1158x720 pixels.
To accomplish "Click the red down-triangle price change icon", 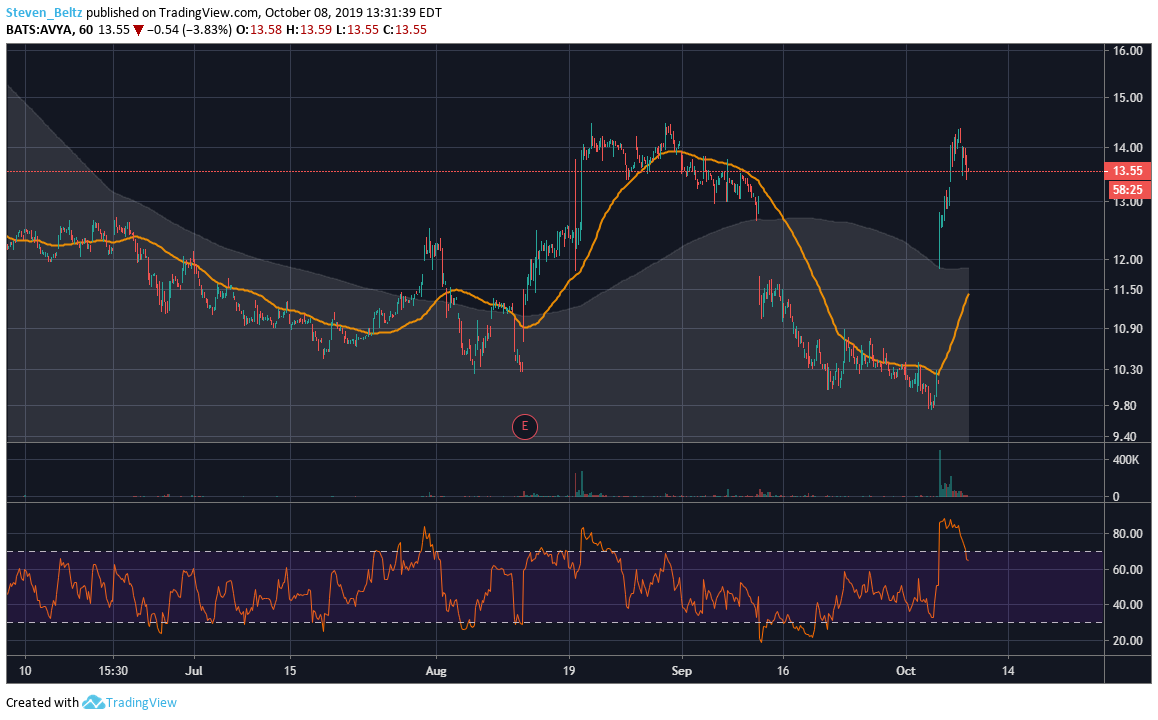I will 137,30.
